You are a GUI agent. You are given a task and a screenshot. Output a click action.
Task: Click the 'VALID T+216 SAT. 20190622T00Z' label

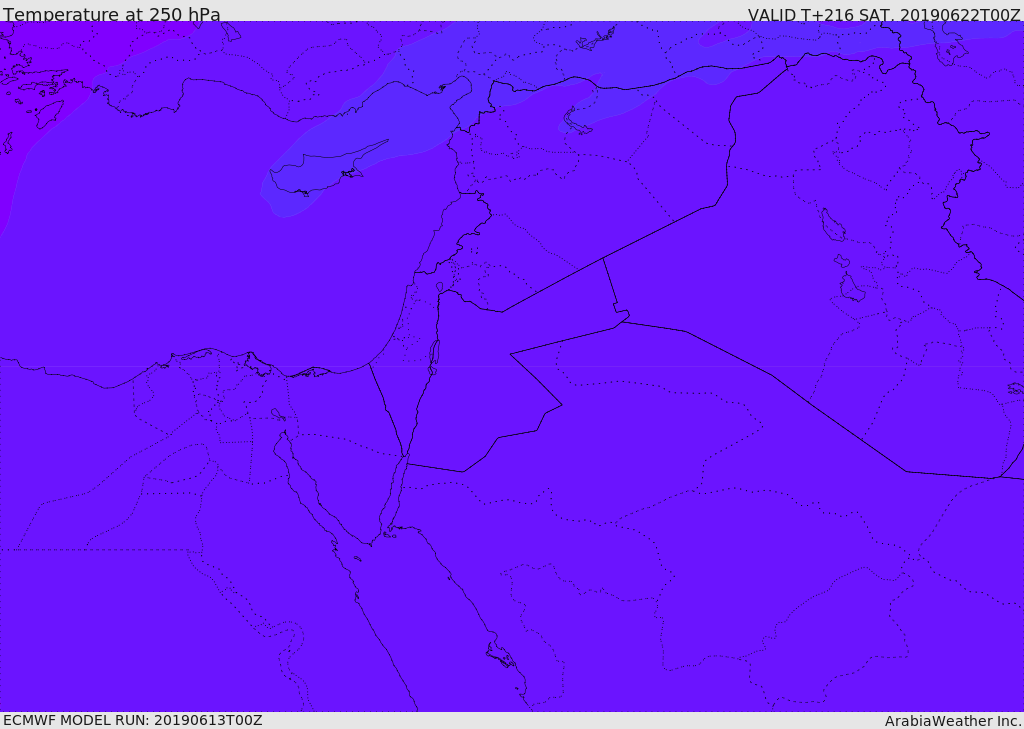coord(884,14)
